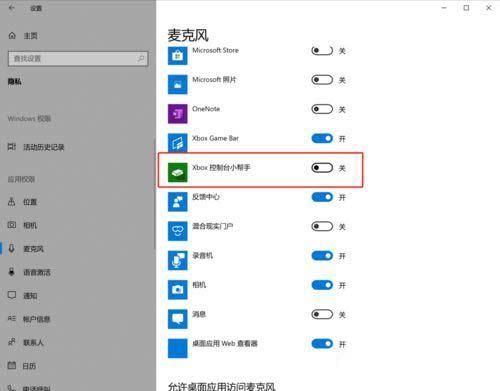Viewport: 500px width, 391px height.
Task: Click the 相机 app icon in the list
Action: point(177,290)
